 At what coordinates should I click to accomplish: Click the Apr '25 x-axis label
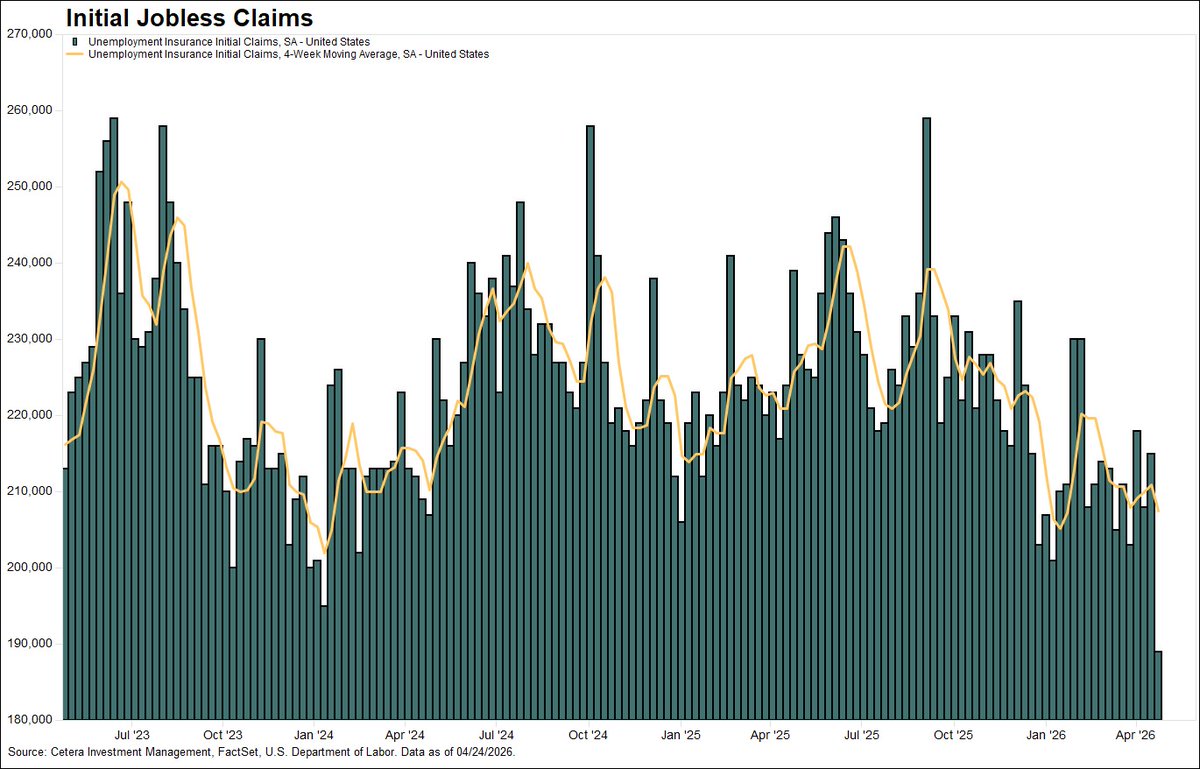pos(771,734)
